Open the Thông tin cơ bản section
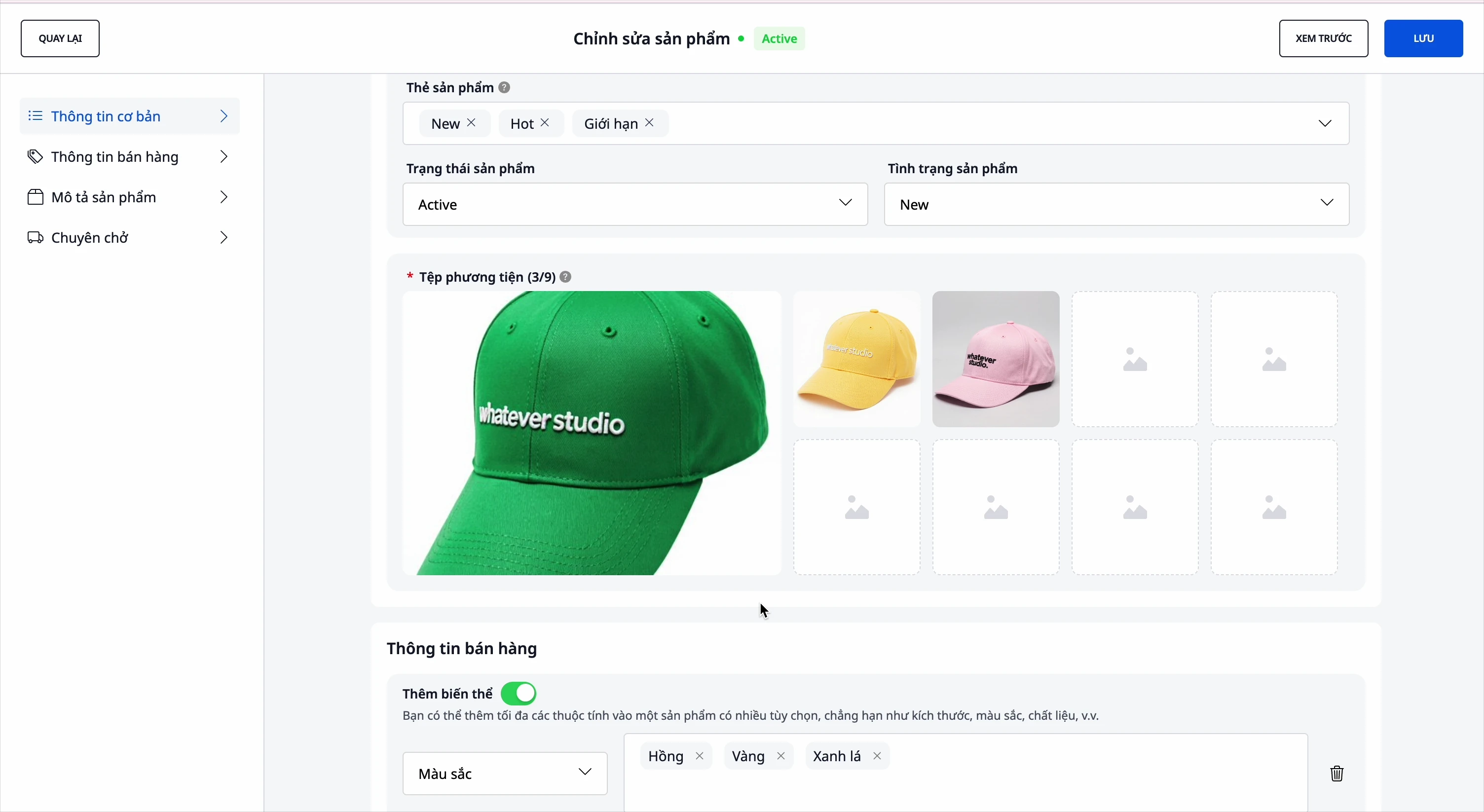Screen dimensions: 1484x812 tap(106, 116)
